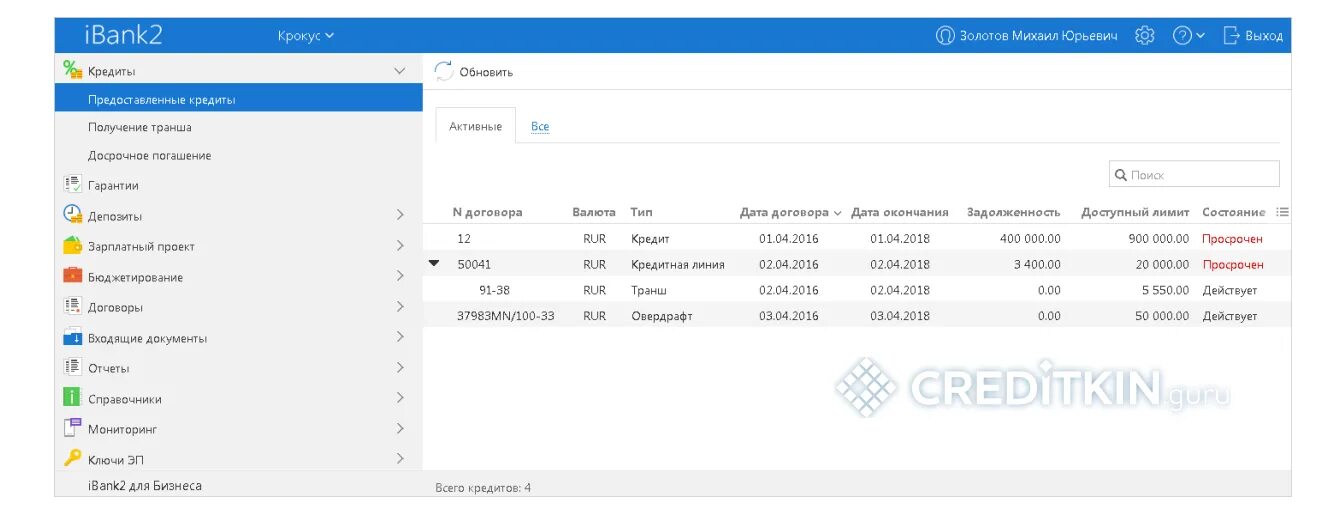Expand the Бюджетирование section arrow
The image size is (1331, 518).
click(400, 276)
